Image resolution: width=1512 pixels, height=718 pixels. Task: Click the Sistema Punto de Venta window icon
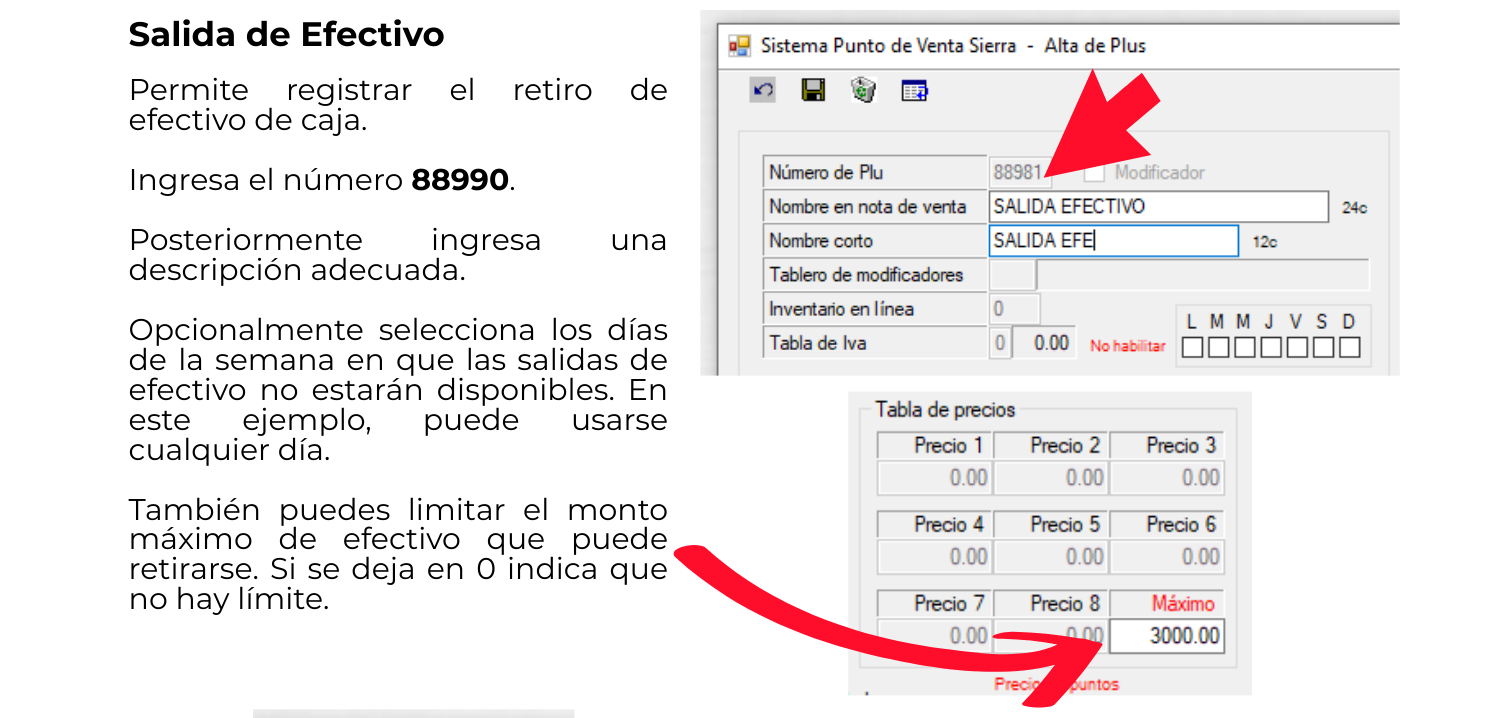tap(740, 46)
